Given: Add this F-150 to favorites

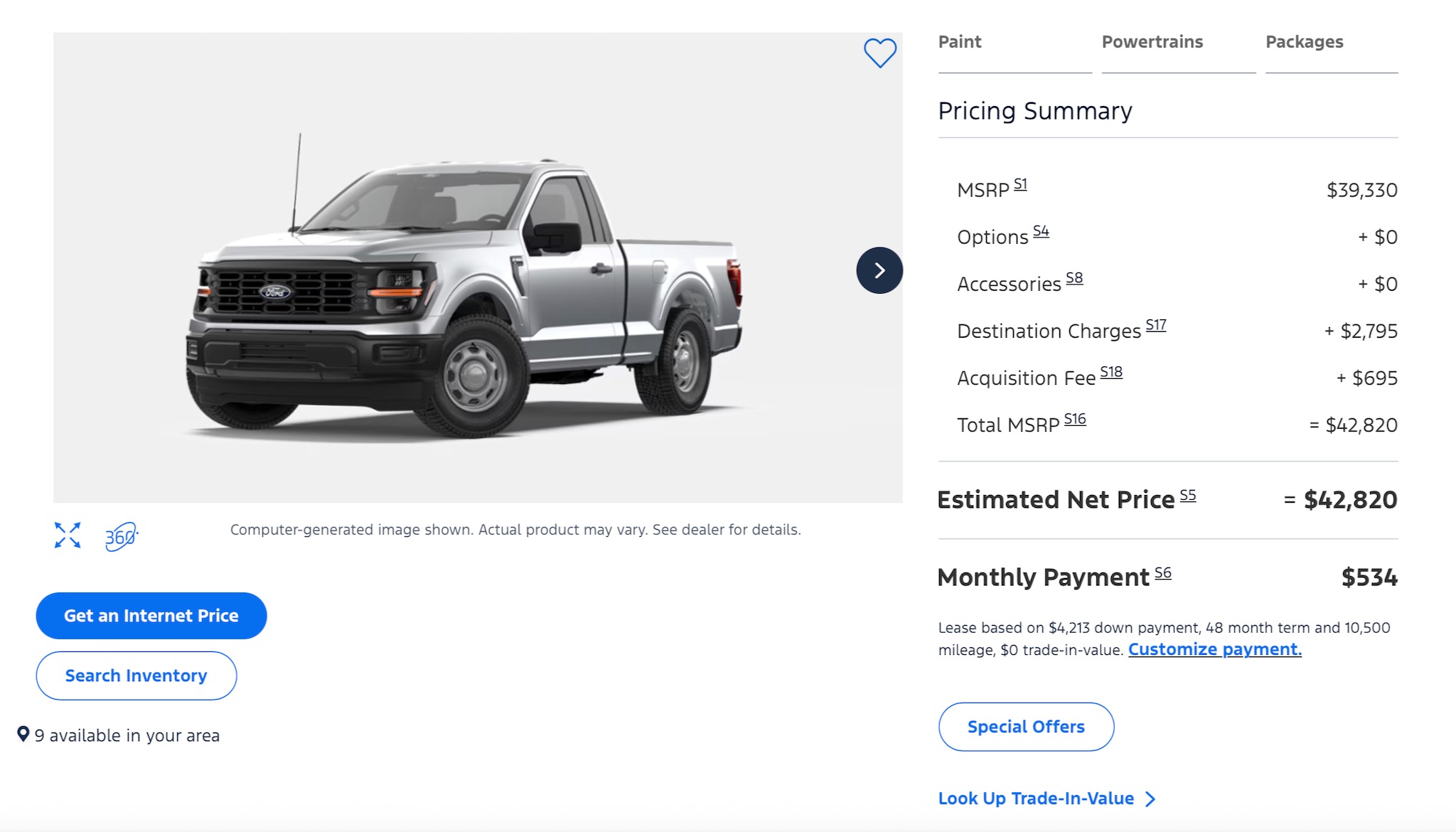Looking at the screenshot, I should click(x=880, y=53).
